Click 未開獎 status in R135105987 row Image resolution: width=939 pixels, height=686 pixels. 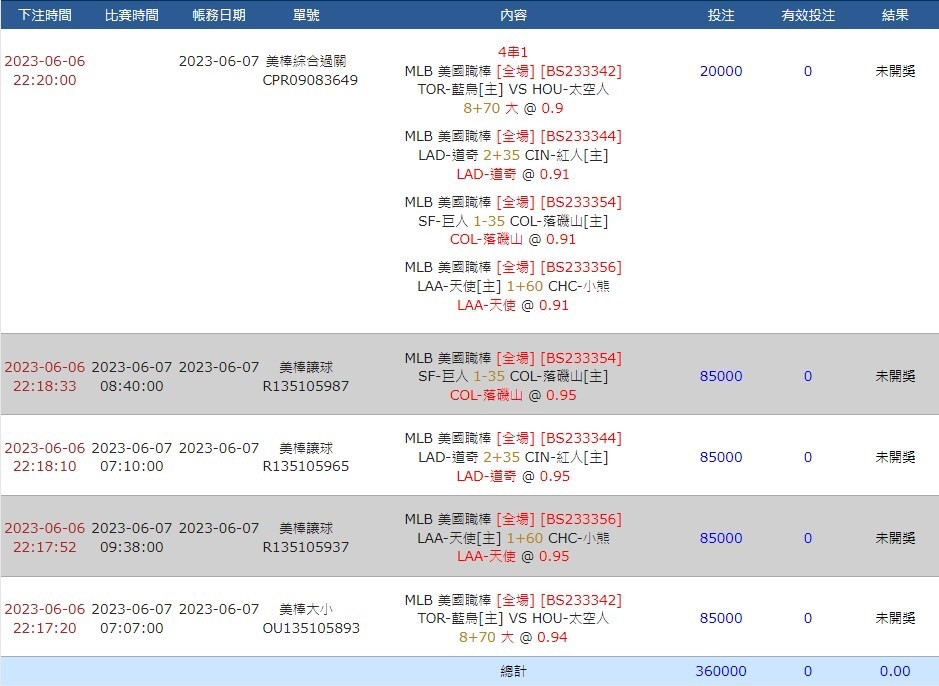click(895, 377)
